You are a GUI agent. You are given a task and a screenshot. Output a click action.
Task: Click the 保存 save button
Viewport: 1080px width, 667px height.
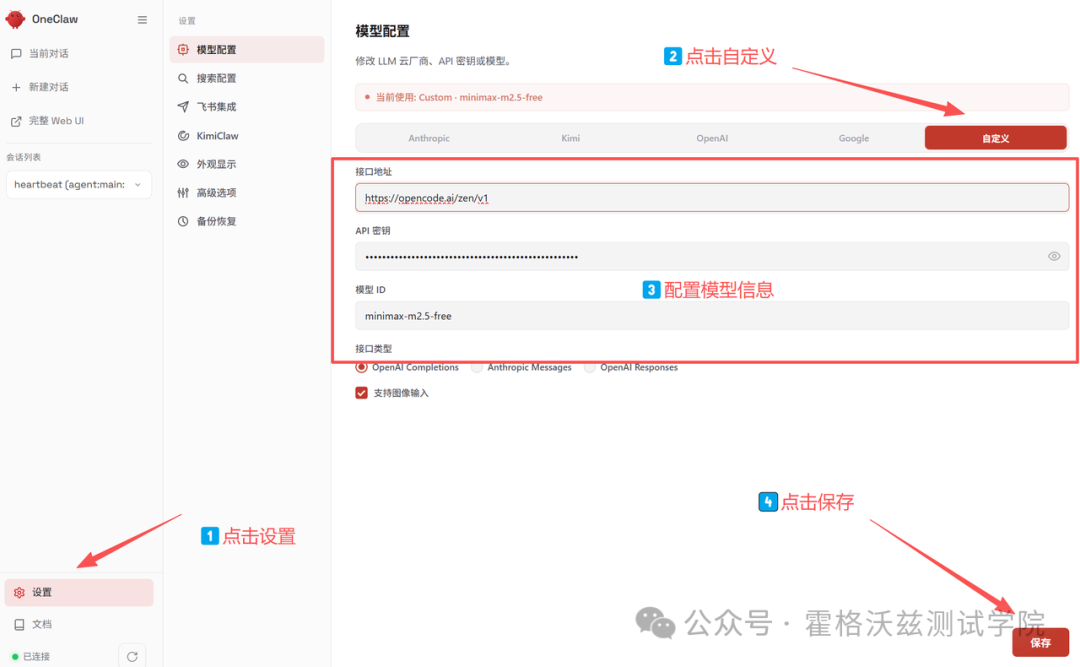click(x=1041, y=643)
